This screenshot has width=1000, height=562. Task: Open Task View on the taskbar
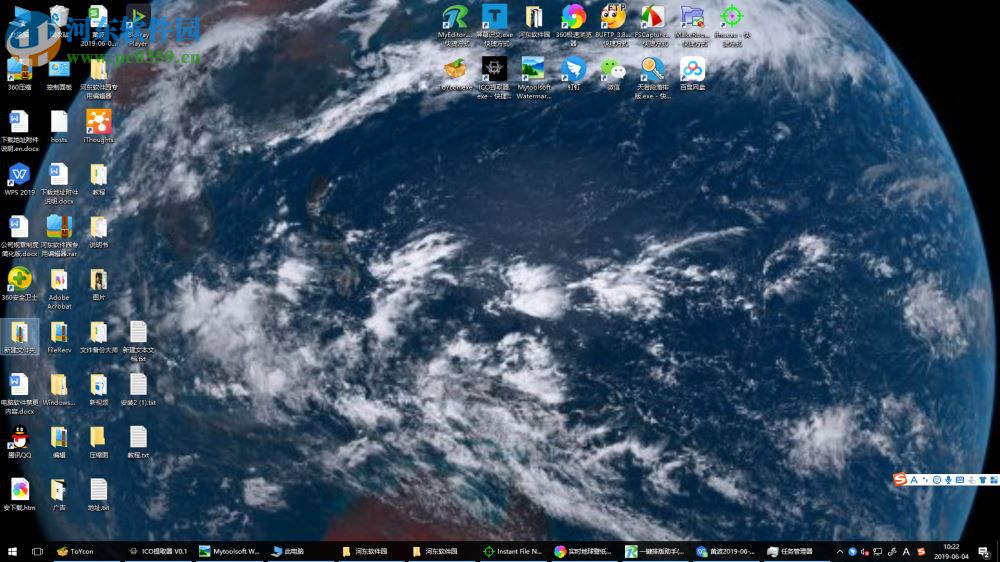click(x=37, y=552)
